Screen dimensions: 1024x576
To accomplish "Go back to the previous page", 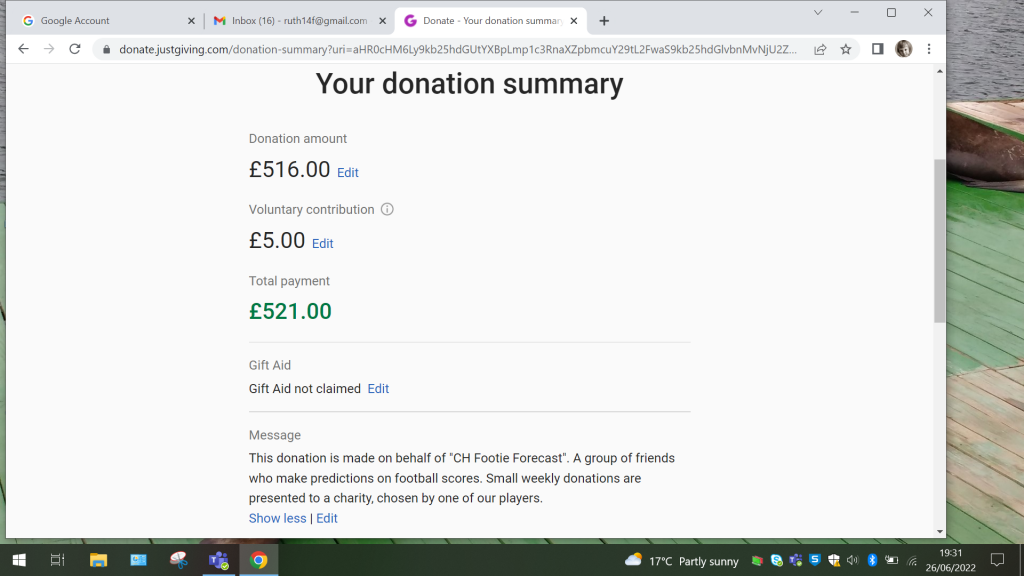I will [x=24, y=49].
